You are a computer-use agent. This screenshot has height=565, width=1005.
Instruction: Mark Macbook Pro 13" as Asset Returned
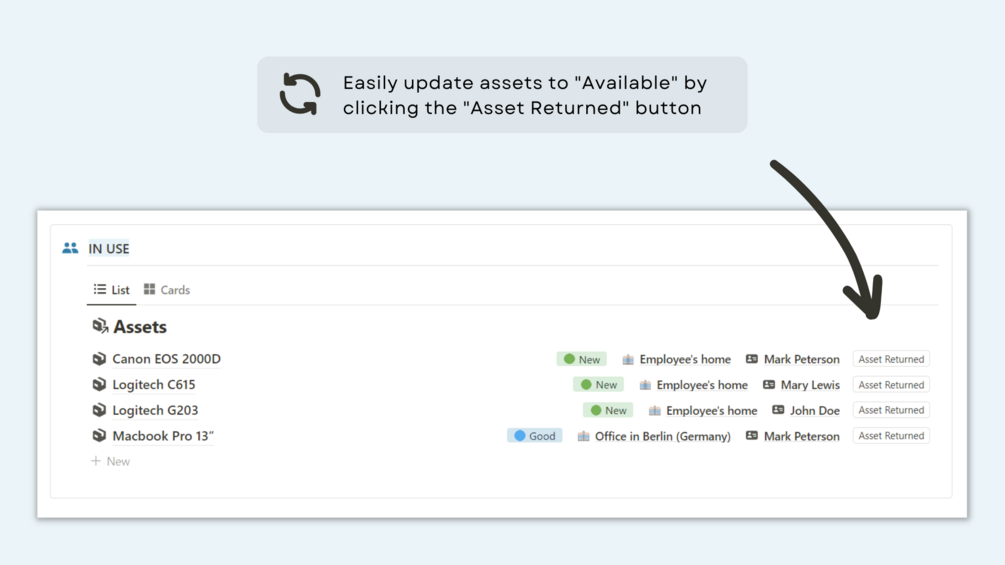891,436
